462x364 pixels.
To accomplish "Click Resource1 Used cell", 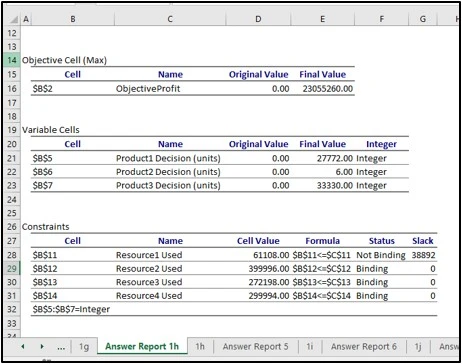I will (x=149, y=255).
